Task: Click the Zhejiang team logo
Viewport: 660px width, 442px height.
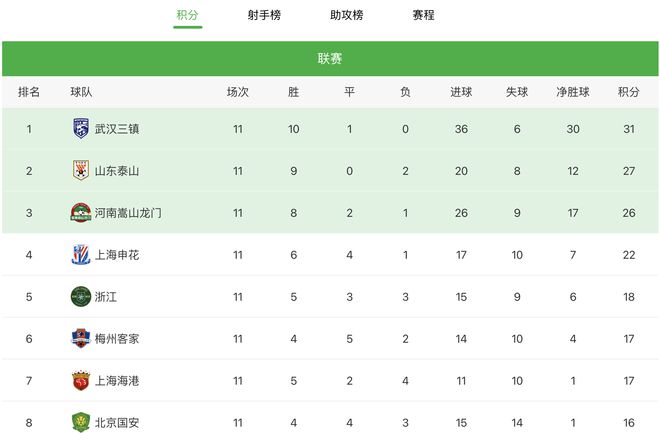Action: (x=81, y=297)
